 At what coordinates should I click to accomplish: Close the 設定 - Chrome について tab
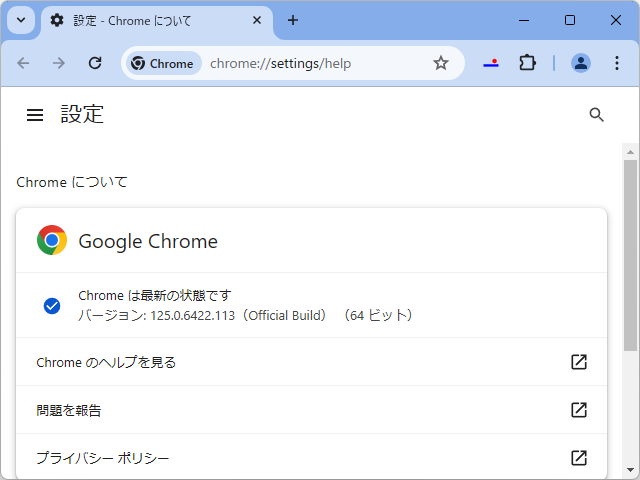point(257,20)
